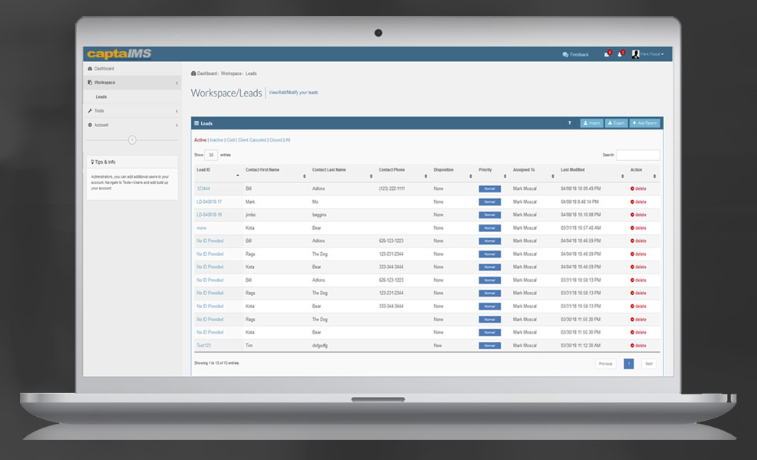Image resolution: width=757 pixels, height=460 pixels.
Task: Open the Show entries count box
Action: (211, 155)
